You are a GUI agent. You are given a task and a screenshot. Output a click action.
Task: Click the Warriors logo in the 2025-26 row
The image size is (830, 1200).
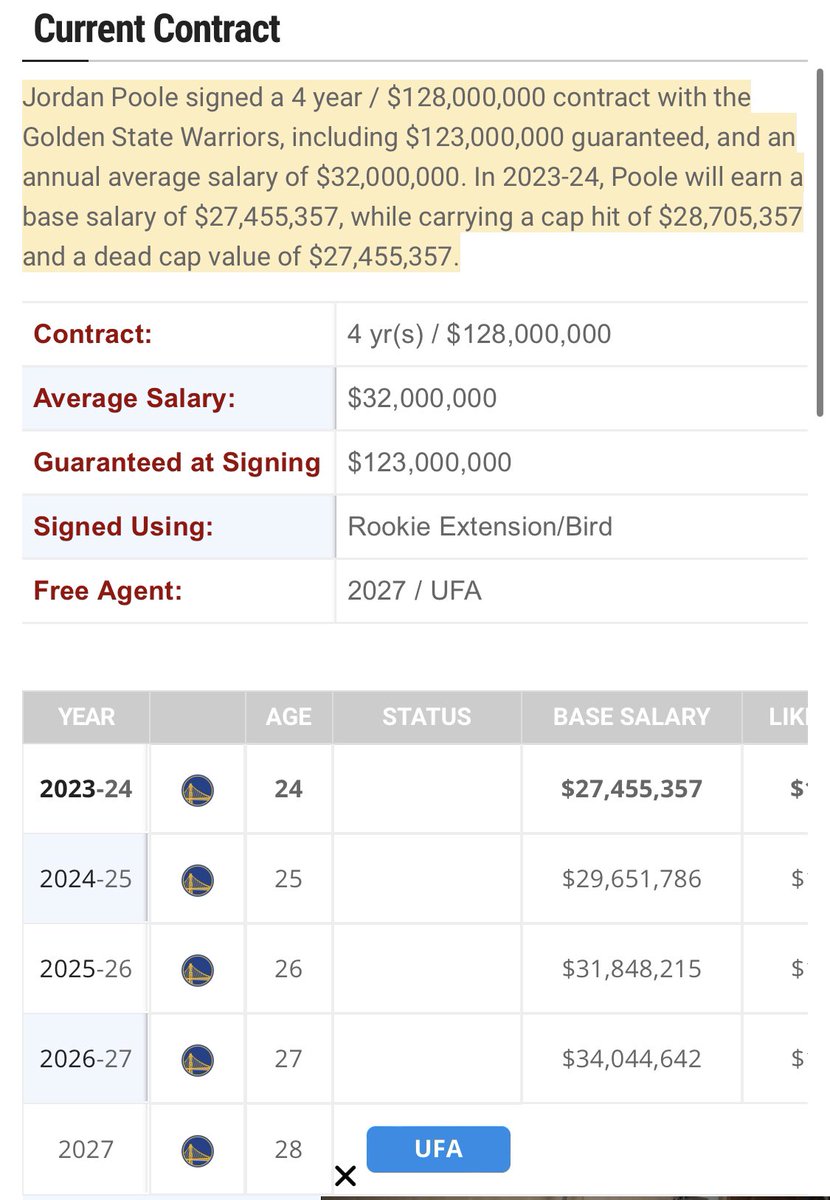click(x=198, y=970)
